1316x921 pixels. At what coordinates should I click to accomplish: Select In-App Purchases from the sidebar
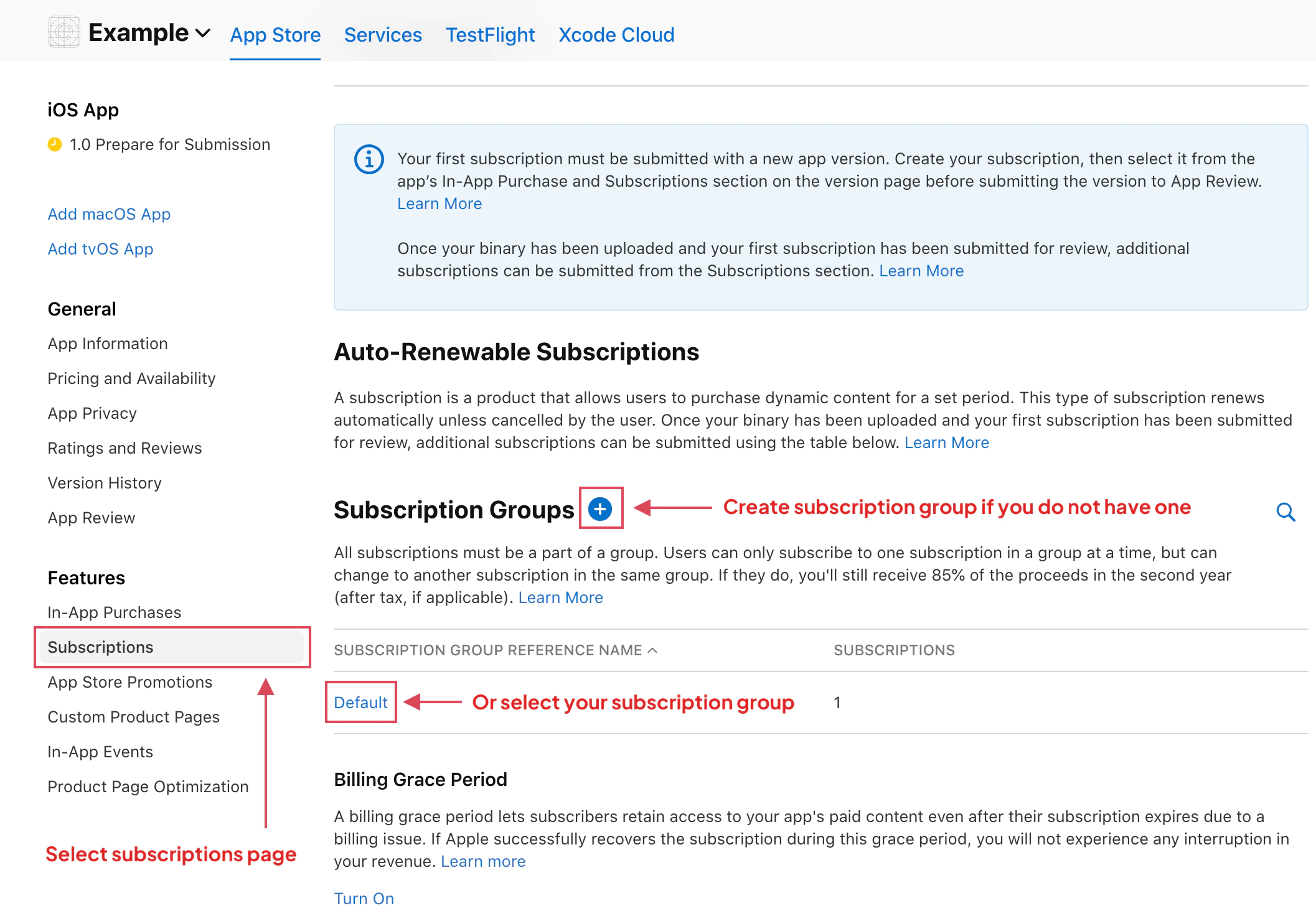point(114,612)
